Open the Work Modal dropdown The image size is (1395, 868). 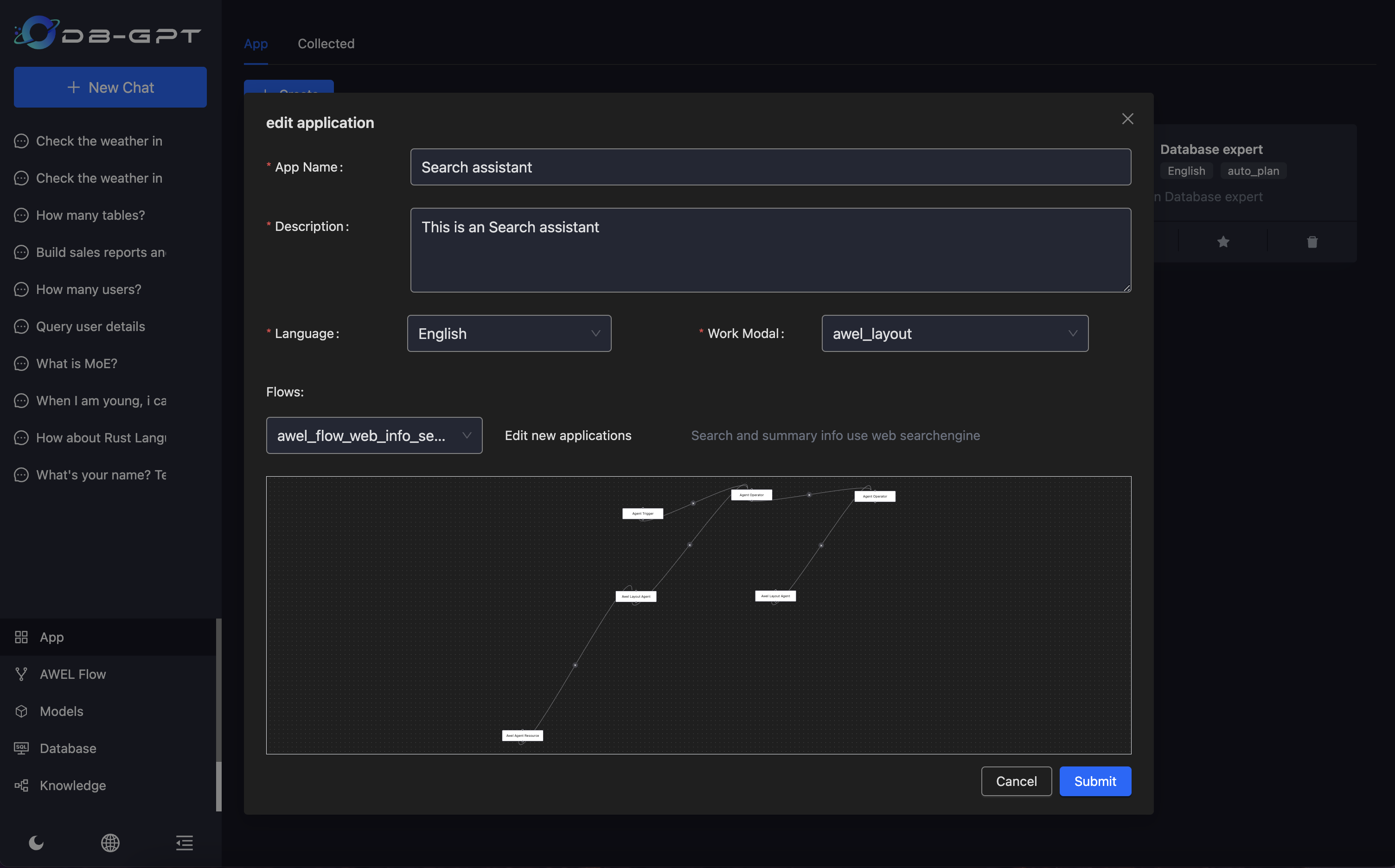tap(953, 333)
